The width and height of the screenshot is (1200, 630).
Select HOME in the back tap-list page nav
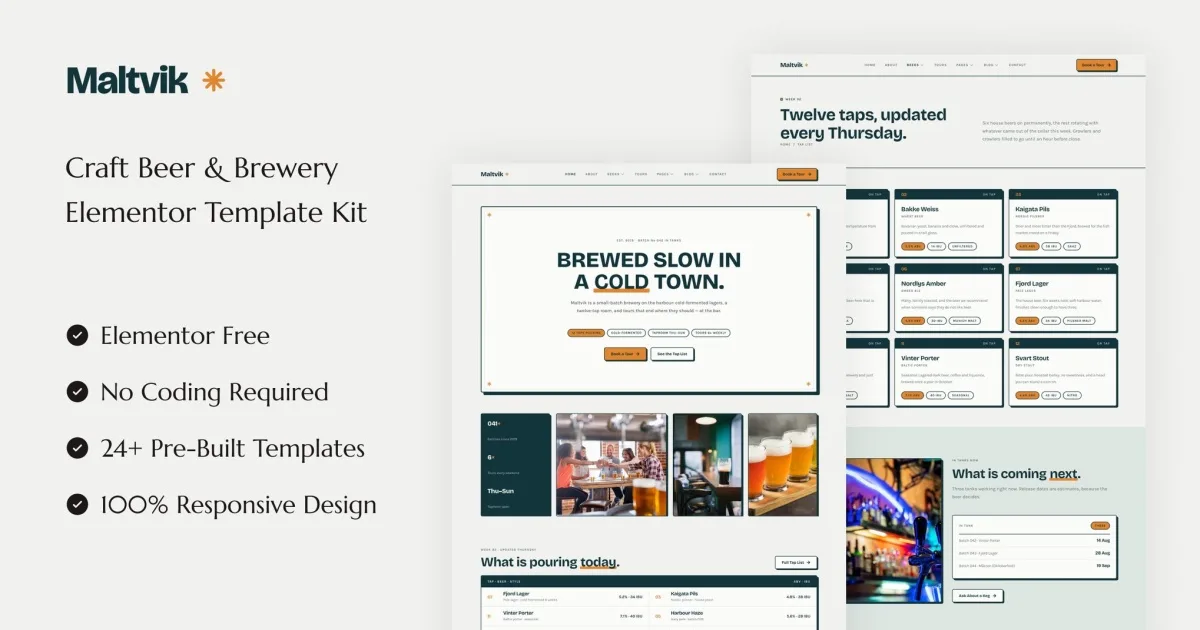click(x=870, y=65)
